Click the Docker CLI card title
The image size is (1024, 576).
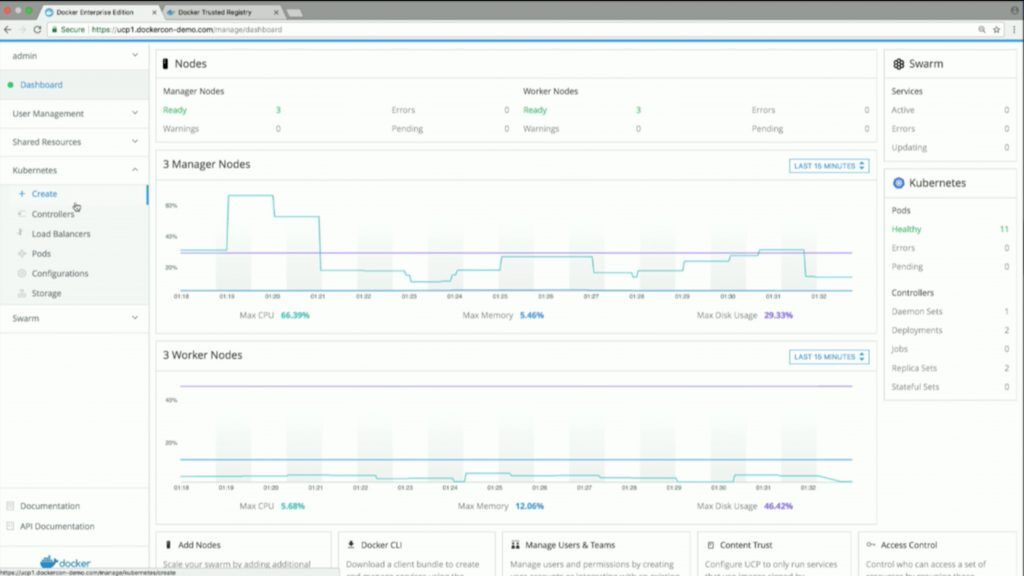(x=381, y=545)
